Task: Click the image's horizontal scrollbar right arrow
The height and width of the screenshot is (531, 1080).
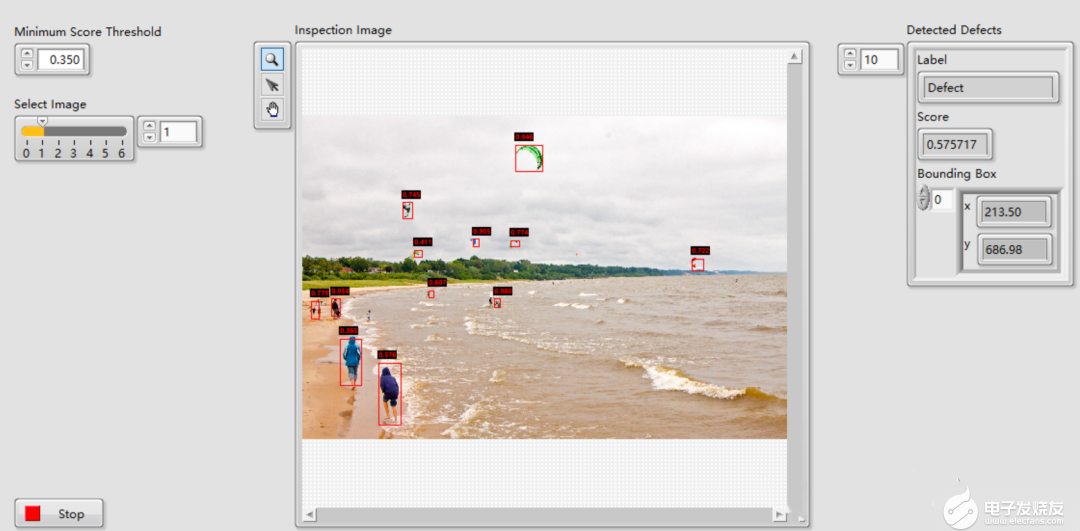Action: pyautogui.click(x=778, y=515)
